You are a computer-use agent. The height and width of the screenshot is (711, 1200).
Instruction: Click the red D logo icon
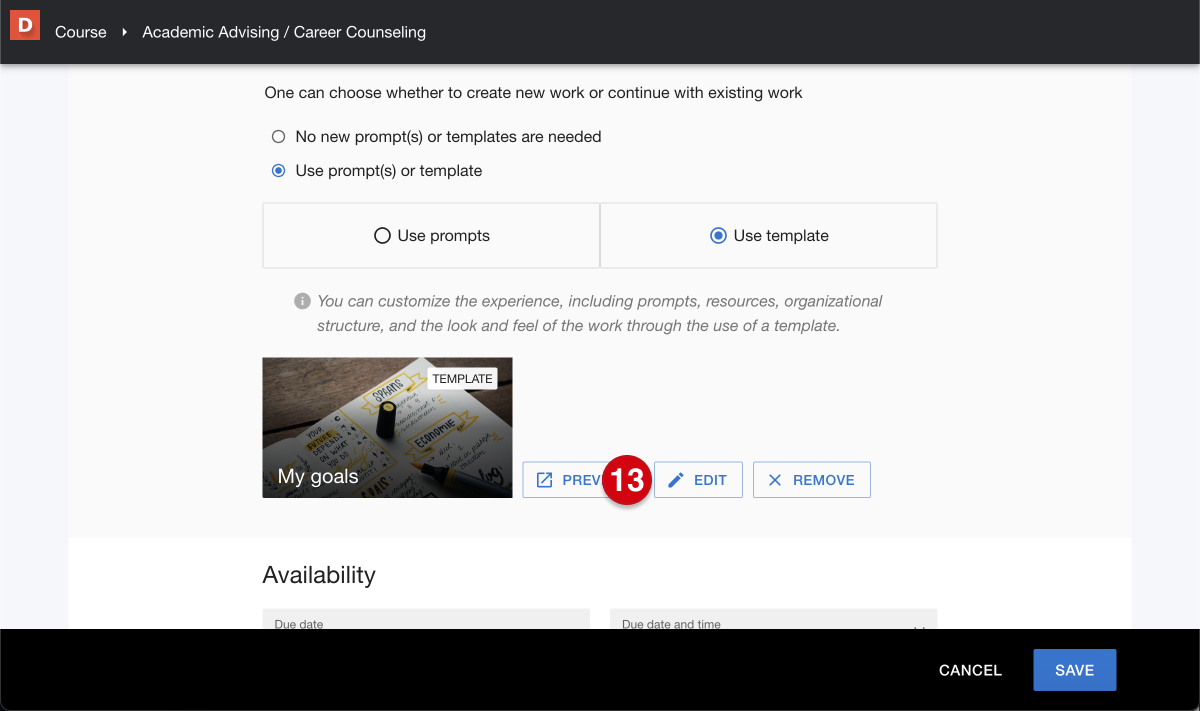tap(25, 25)
